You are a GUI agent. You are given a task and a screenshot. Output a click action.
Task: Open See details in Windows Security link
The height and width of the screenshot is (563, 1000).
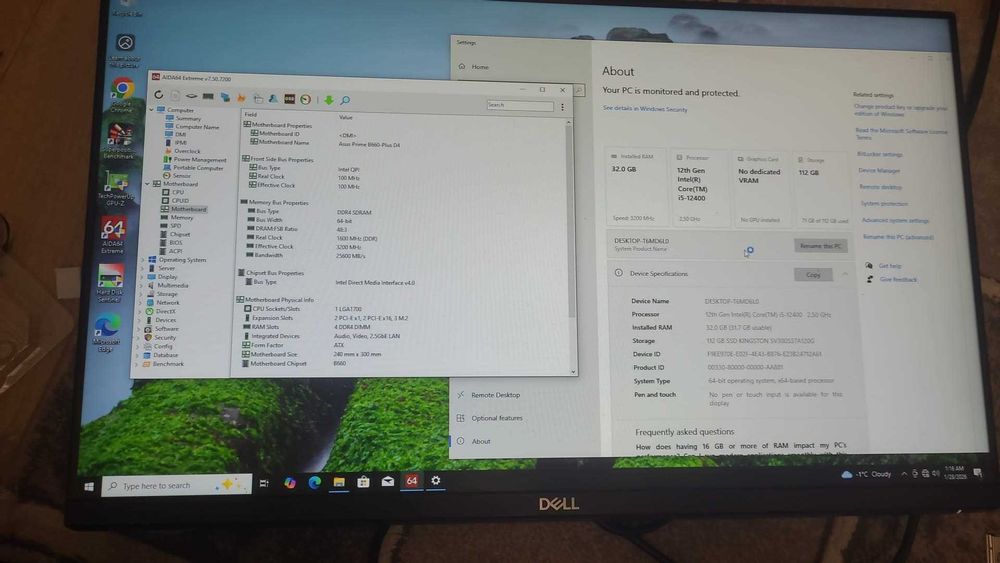(645, 109)
